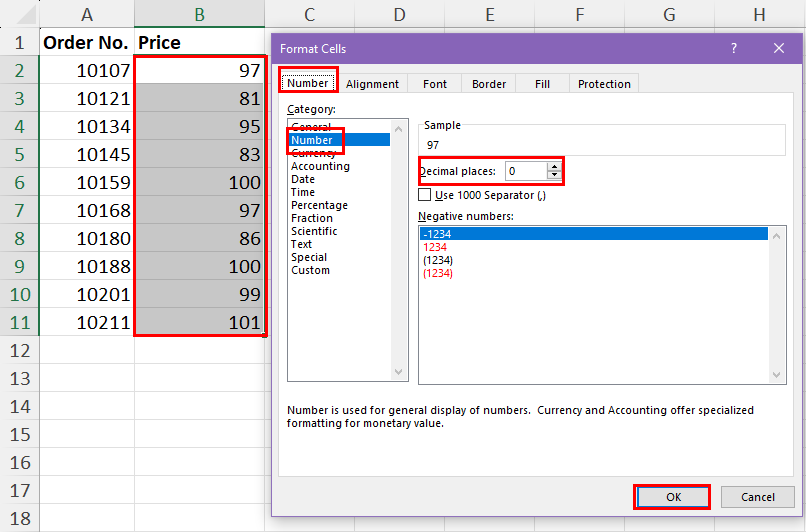Increase decimal places with the up arrow
806x532 pixels.
(x=554, y=167)
